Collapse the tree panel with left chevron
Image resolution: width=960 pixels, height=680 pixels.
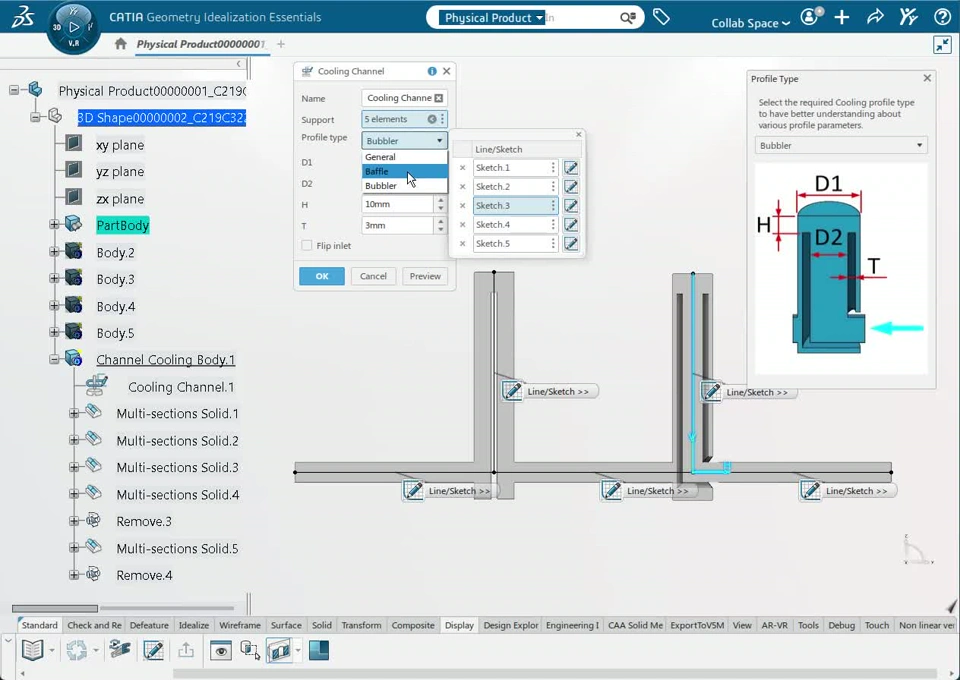click(x=239, y=64)
